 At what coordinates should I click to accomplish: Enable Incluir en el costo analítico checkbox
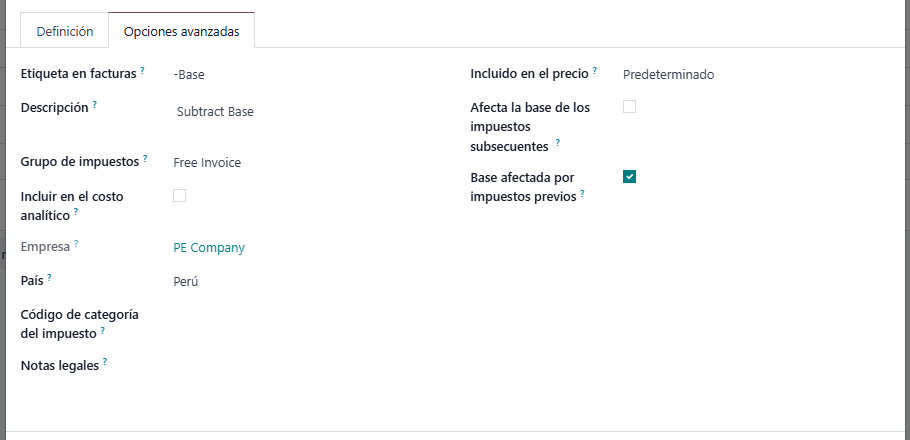(x=179, y=196)
